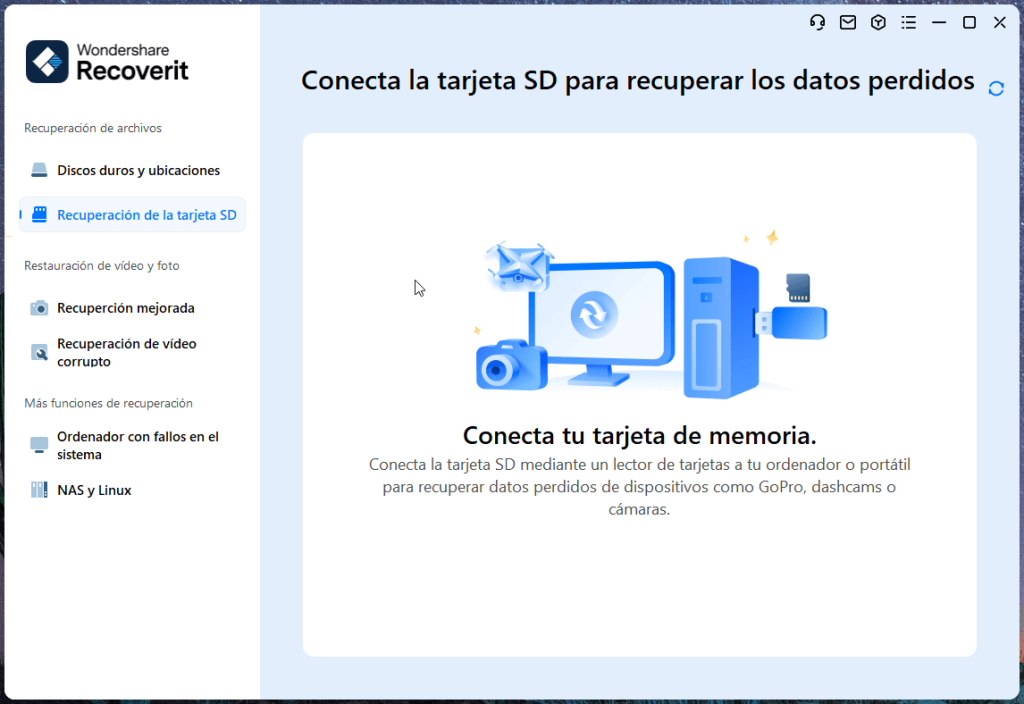The height and width of the screenshot is (704, 1024).
Task: Click 'Más funciones de recuperación' label
Action: point(108,403)
